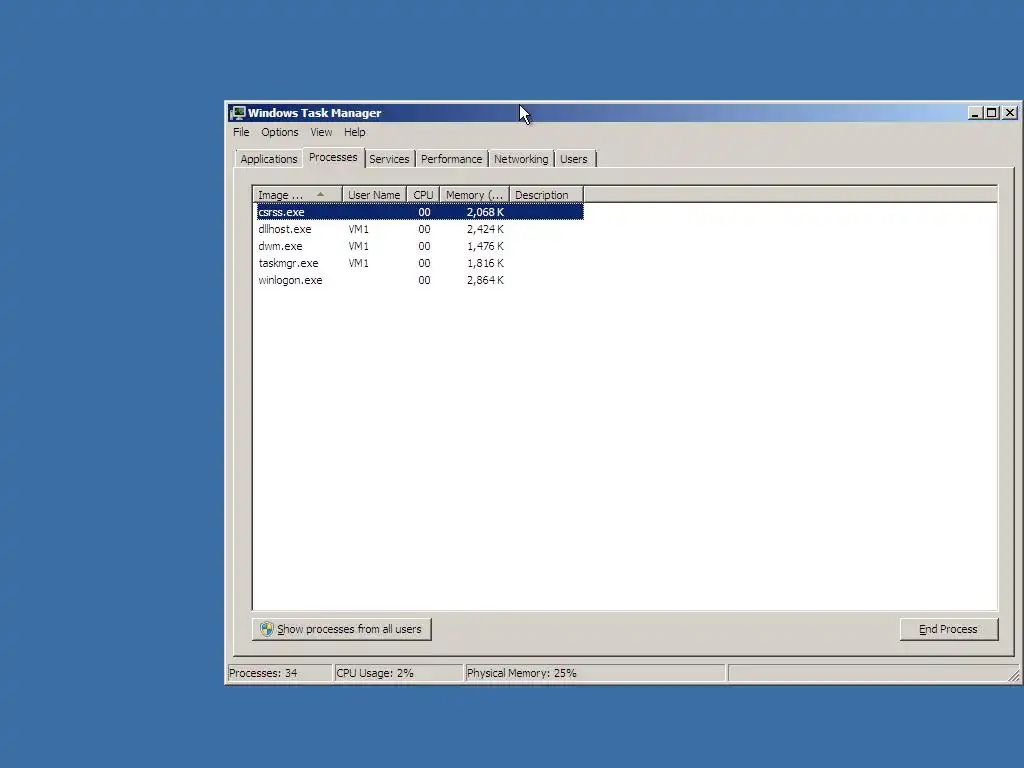
Task: Click the CPU Usage: 2% status entry
Action: pyautogui.click(x=398, y=673)
